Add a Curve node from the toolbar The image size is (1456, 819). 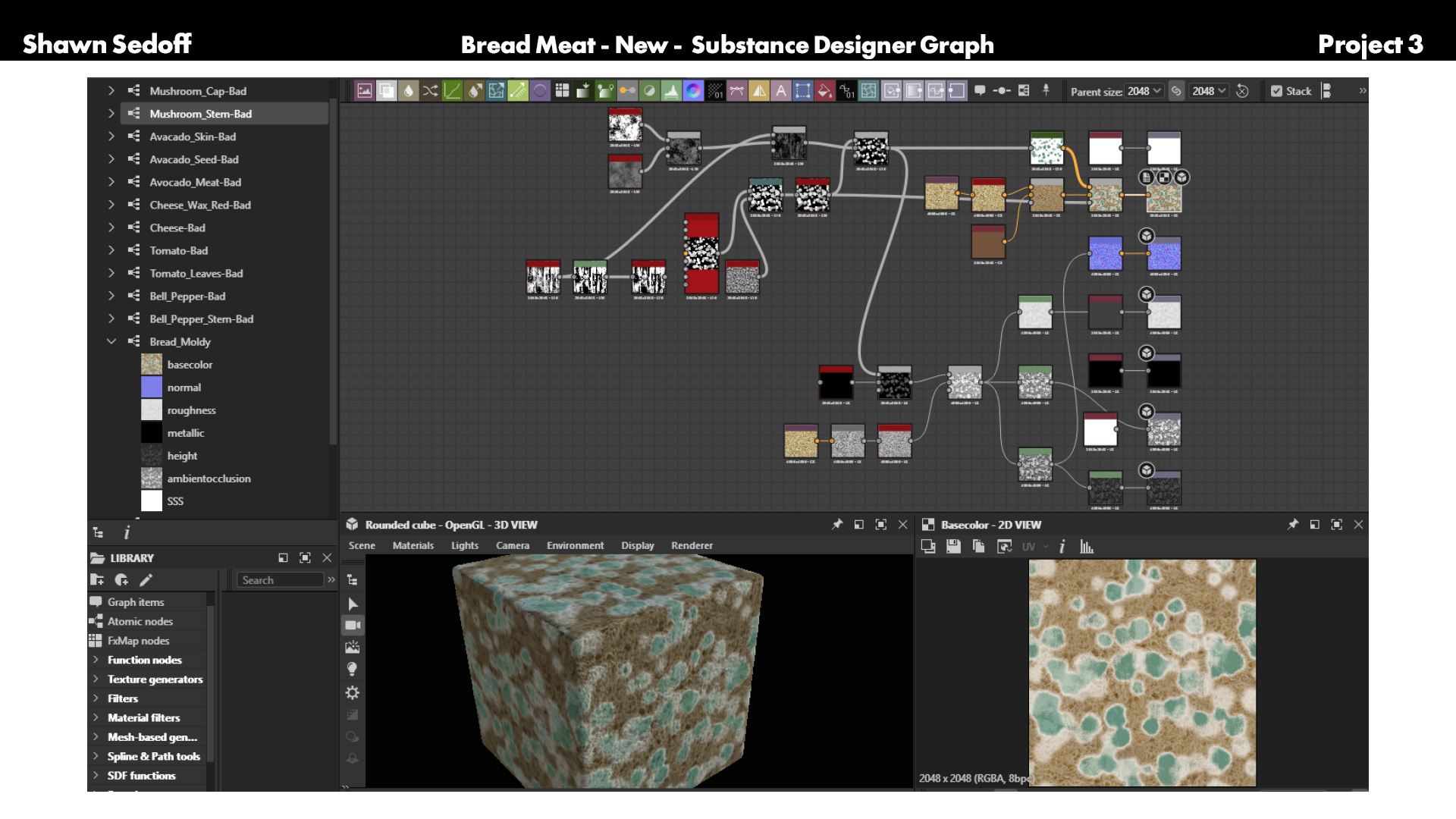(x=453, y=91)
